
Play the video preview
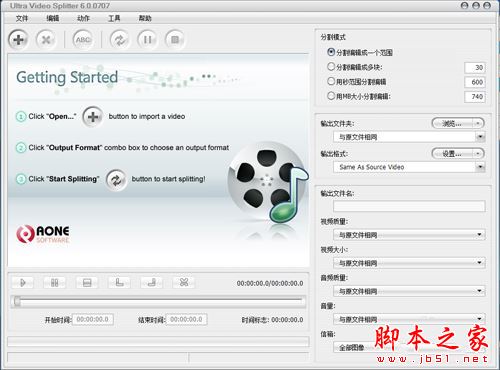[23, 283]
